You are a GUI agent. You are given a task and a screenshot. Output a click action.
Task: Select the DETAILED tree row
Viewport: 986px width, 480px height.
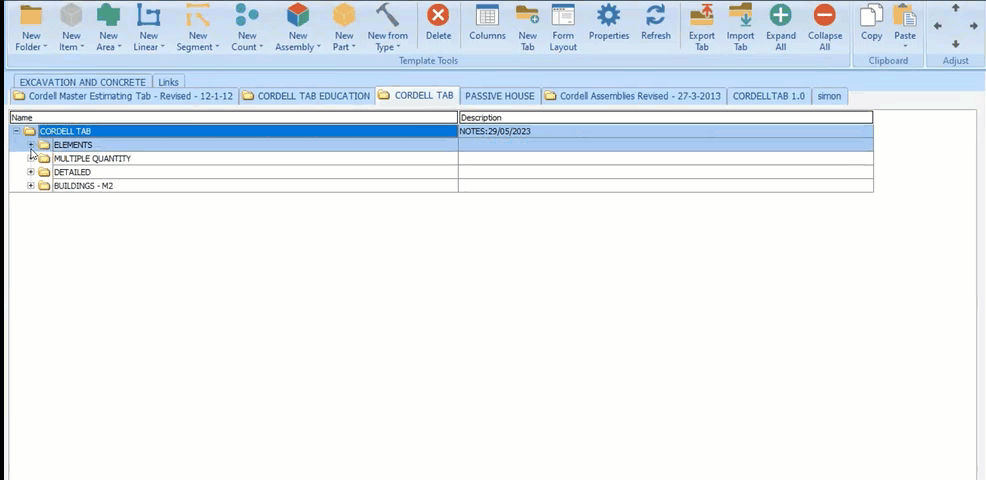click(441, 172)
